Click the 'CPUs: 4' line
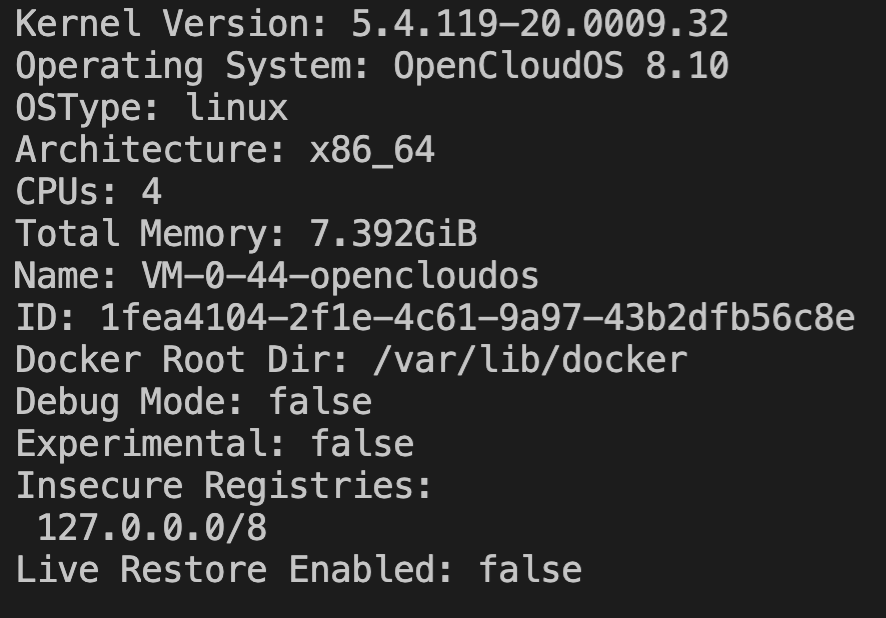 [88, 192]
